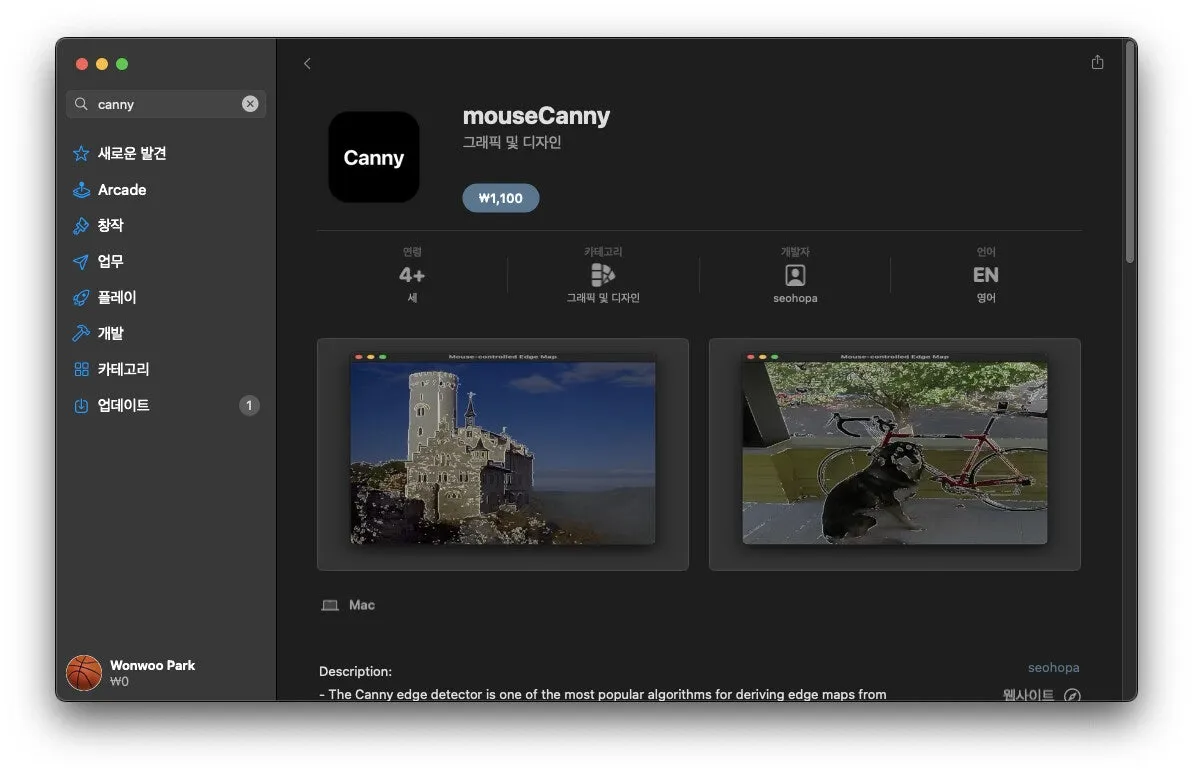Open the 웹사이트 link
This screenshot has height=775, width=1193.
click(1028, 694)
